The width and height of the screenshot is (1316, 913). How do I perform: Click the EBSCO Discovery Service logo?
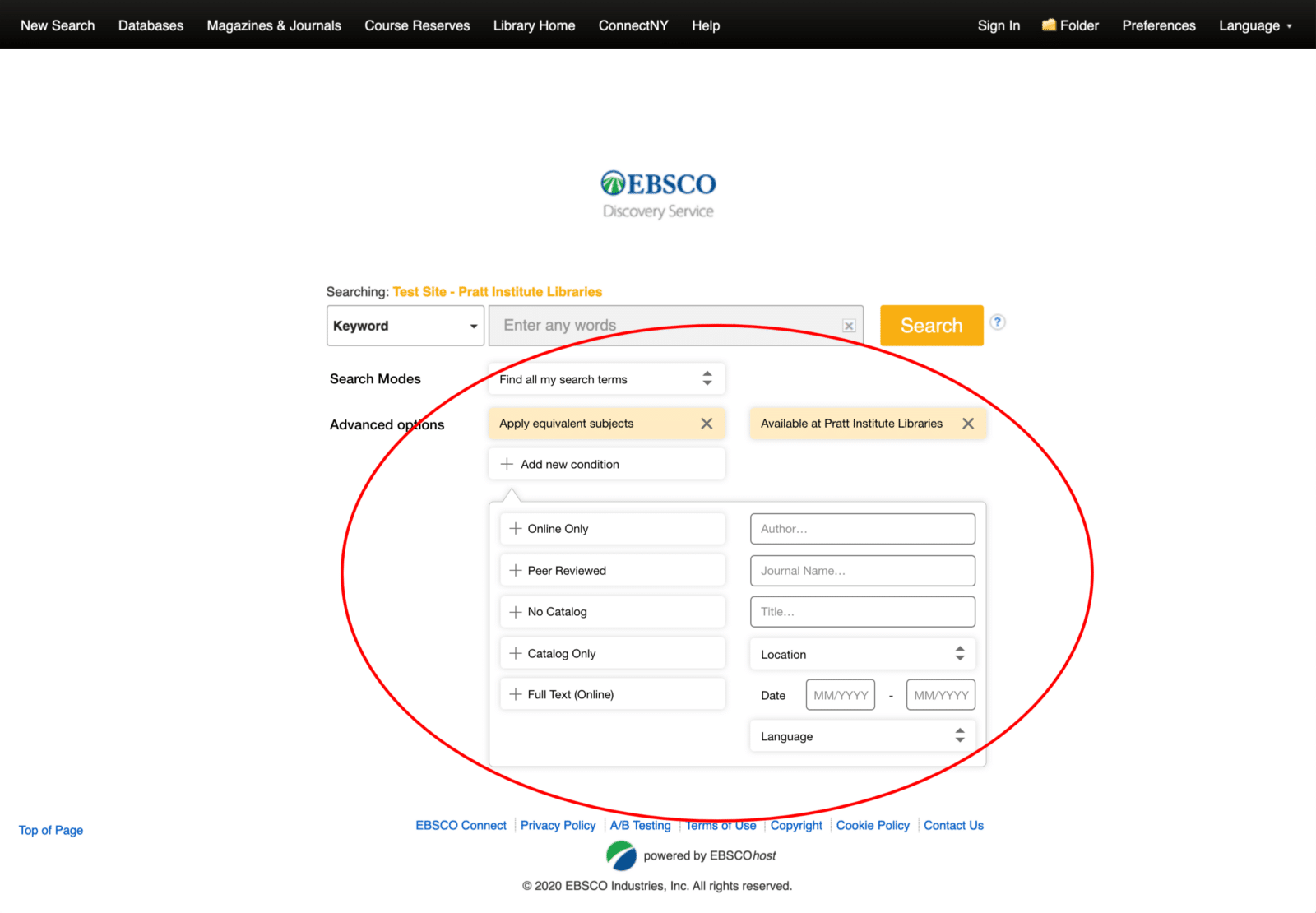tap(658, 195)
